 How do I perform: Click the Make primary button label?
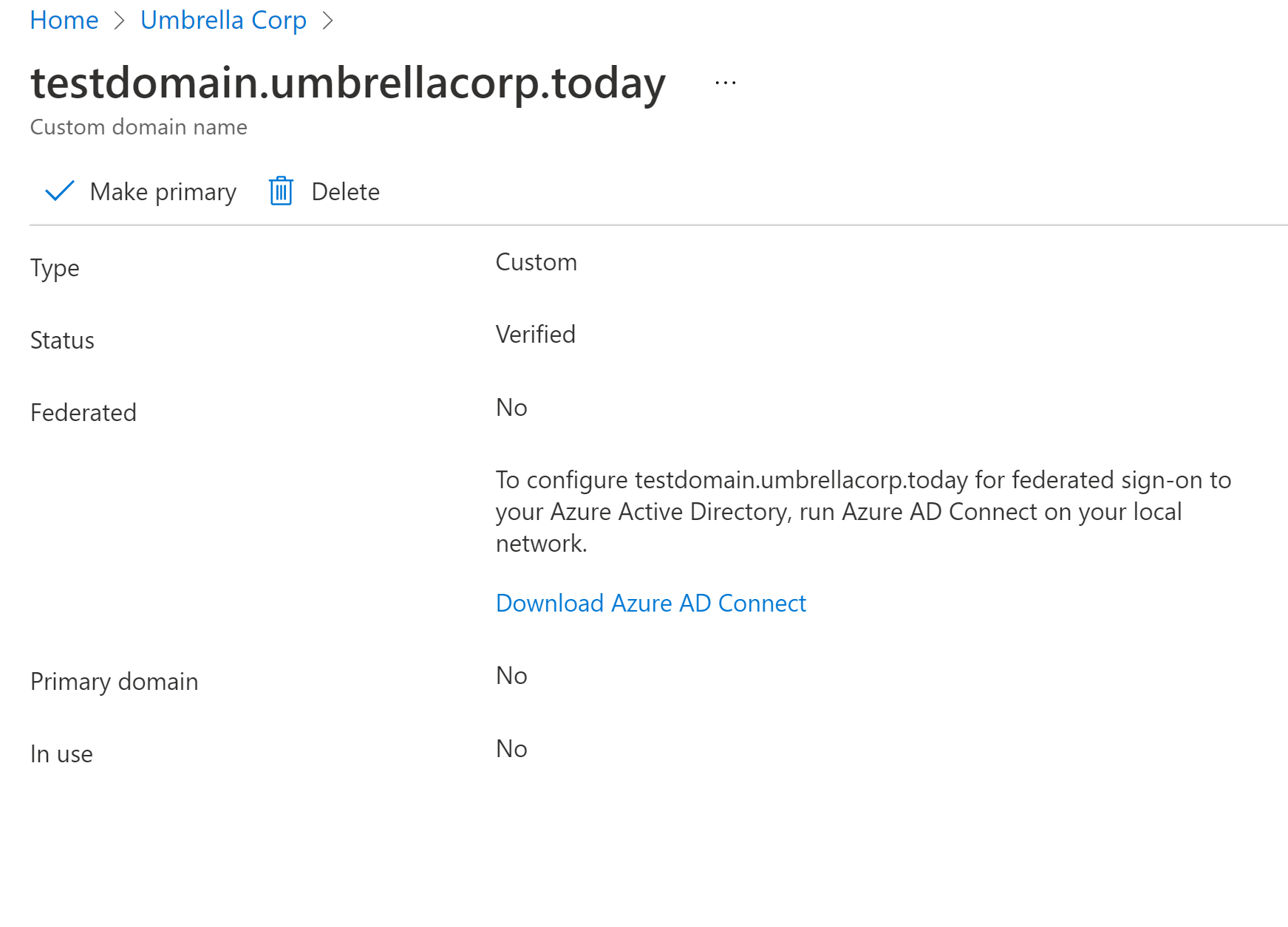(163, 192)
